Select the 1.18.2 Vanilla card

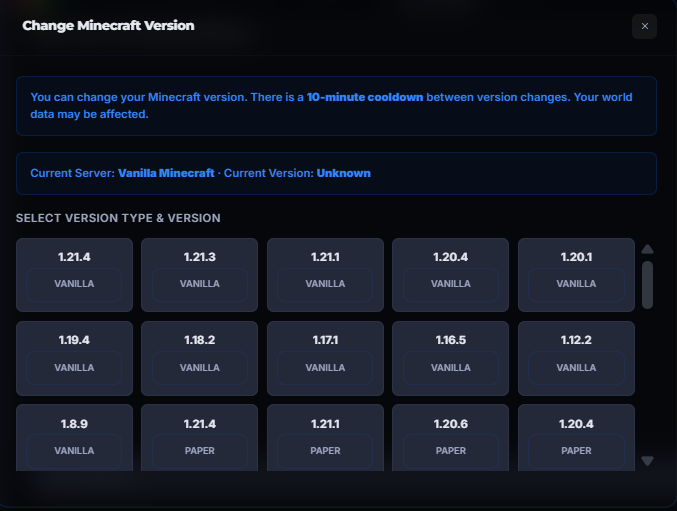tap(199, 357)
